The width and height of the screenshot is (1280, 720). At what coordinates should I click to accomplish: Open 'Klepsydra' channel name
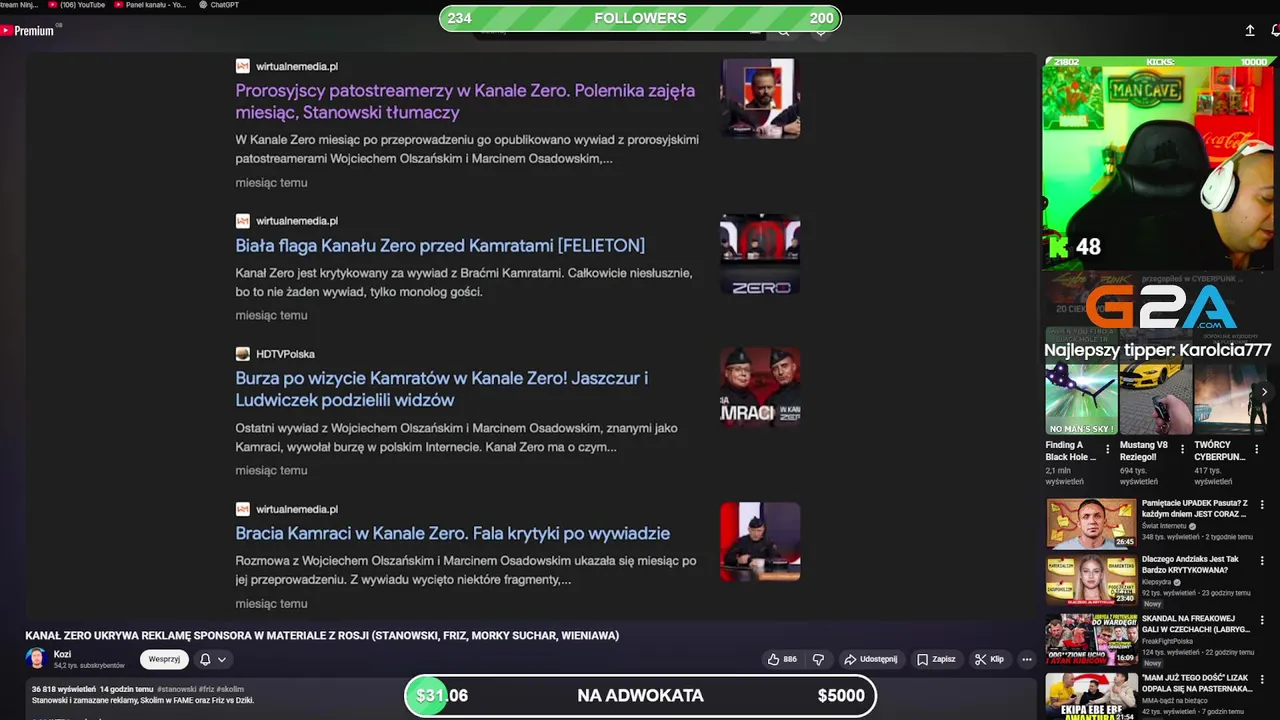(1157, 582)
